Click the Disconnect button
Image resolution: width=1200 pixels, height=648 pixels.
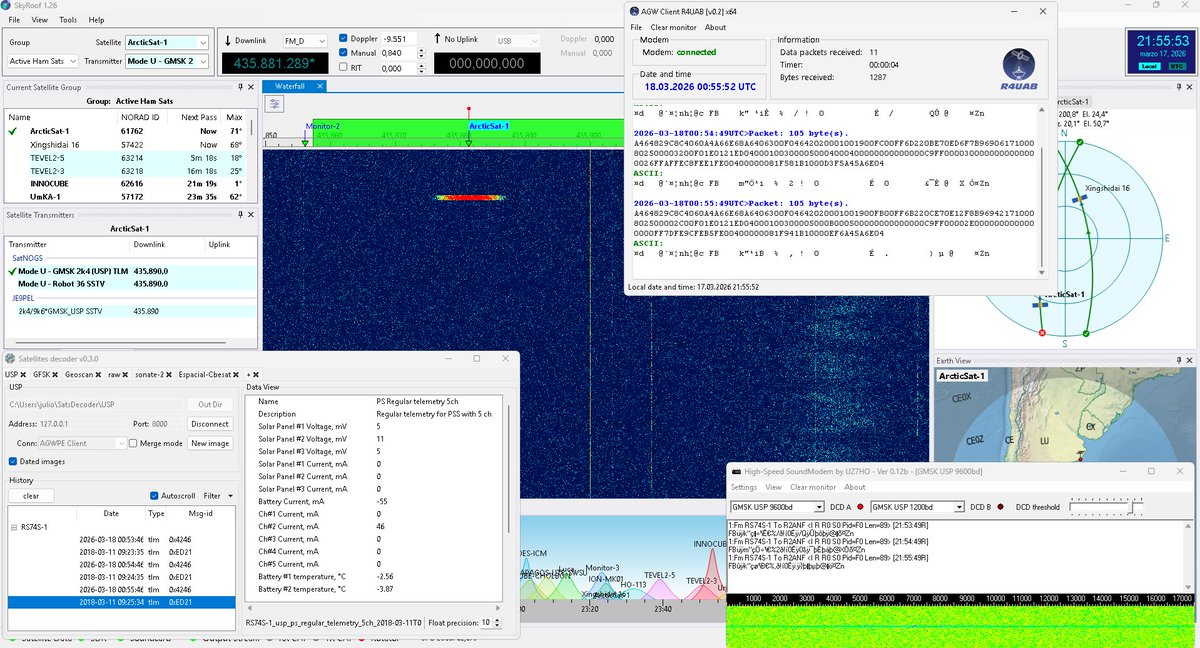209,423
